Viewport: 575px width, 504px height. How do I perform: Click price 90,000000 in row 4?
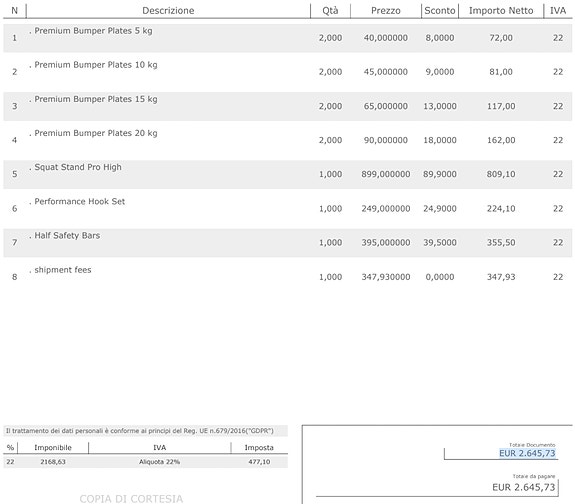385,140
